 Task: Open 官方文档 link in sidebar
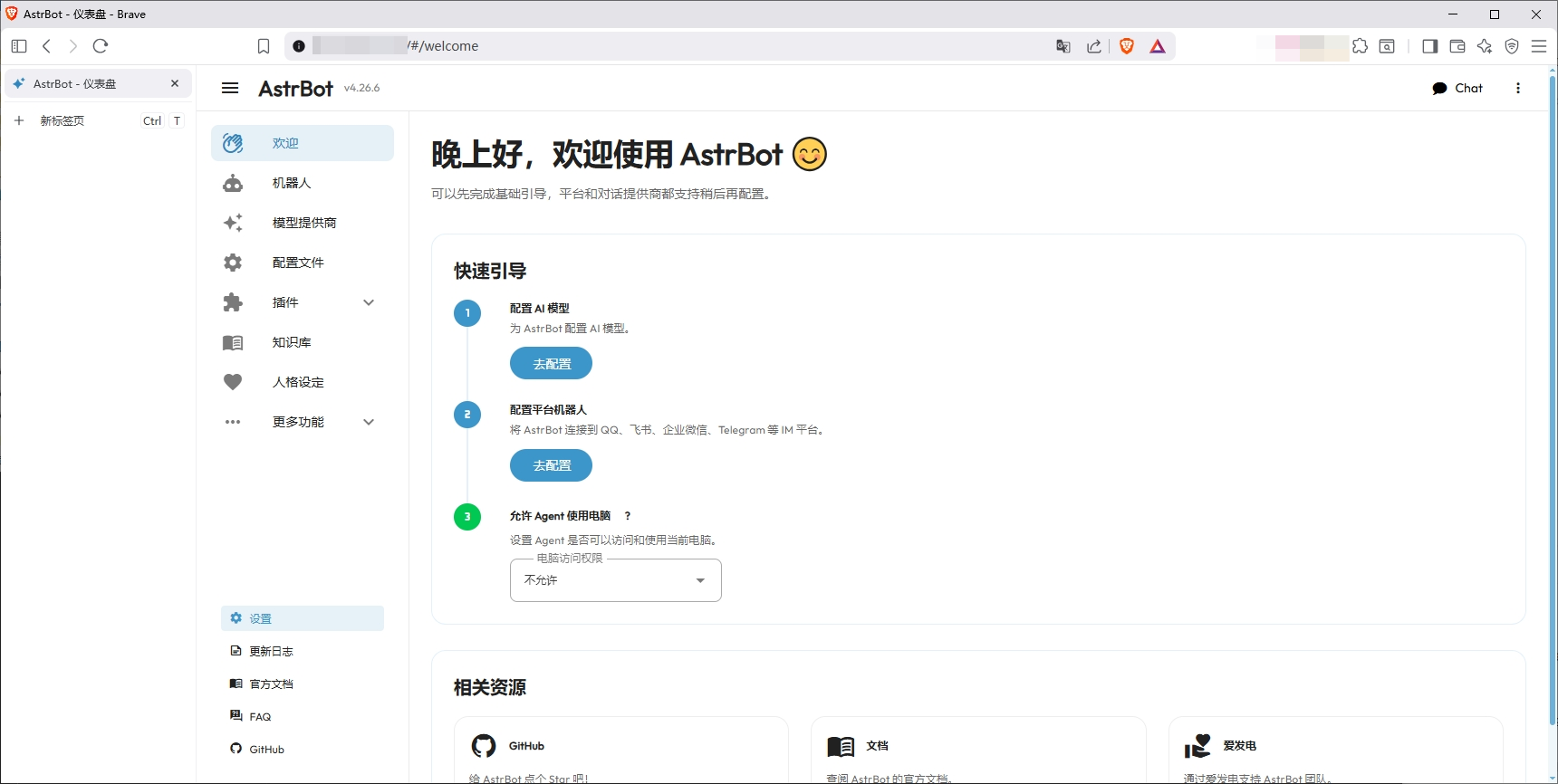303,684
